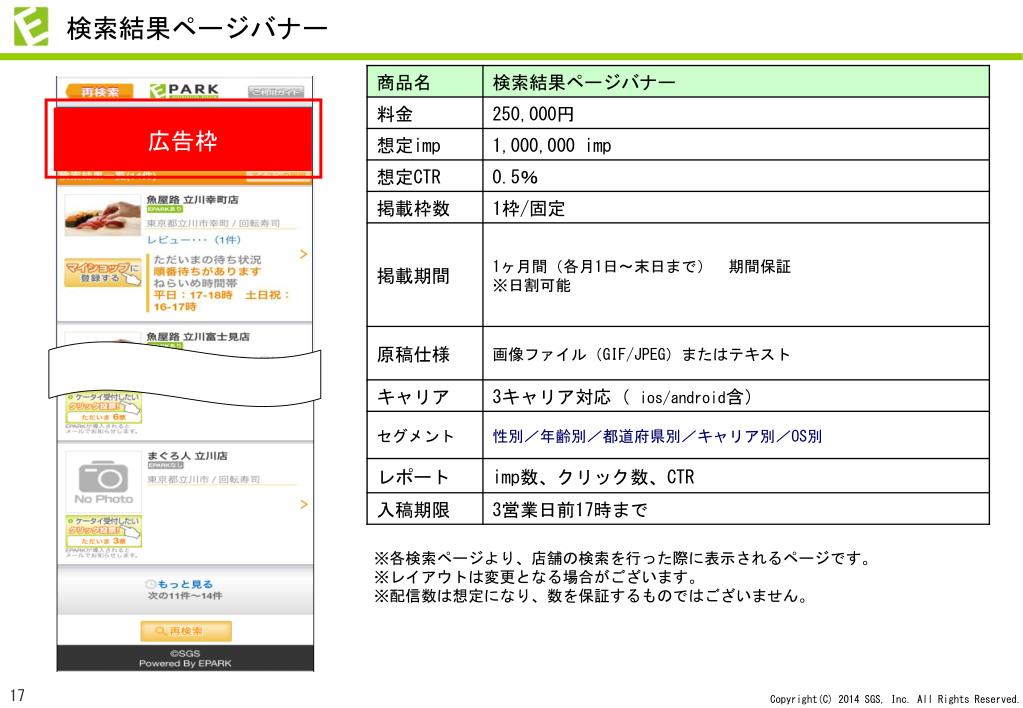Screen dimensions: 1023x708
Task: Click the 商品名 table header cell
Action: (425, 82)
